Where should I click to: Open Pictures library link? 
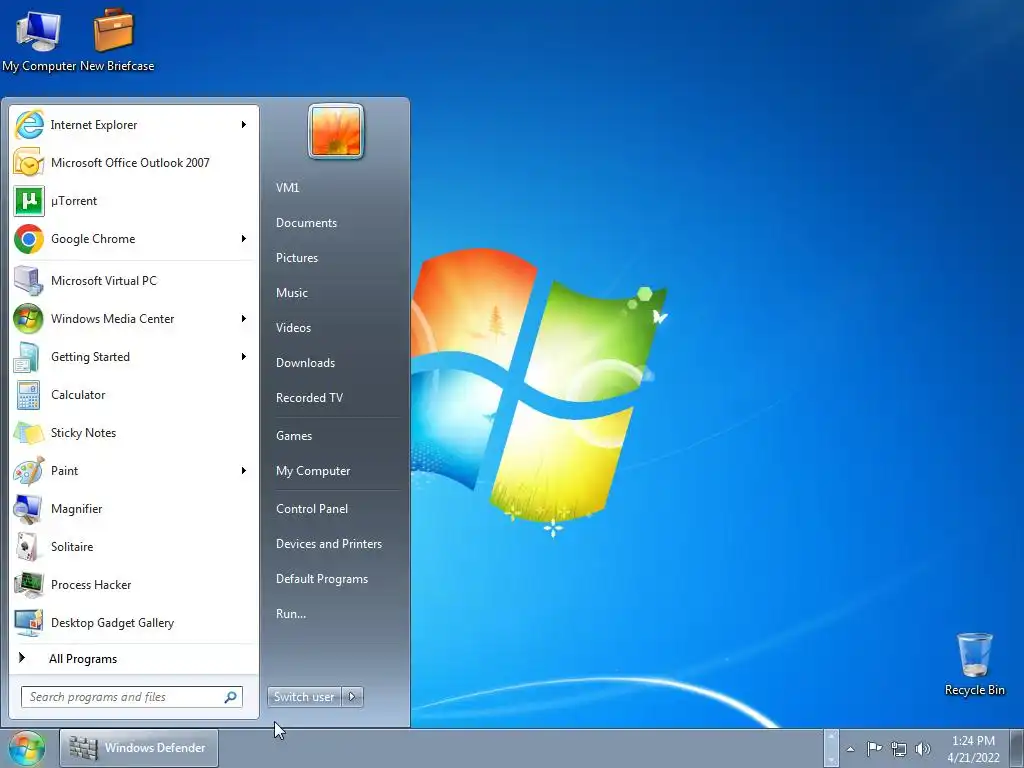296,258
